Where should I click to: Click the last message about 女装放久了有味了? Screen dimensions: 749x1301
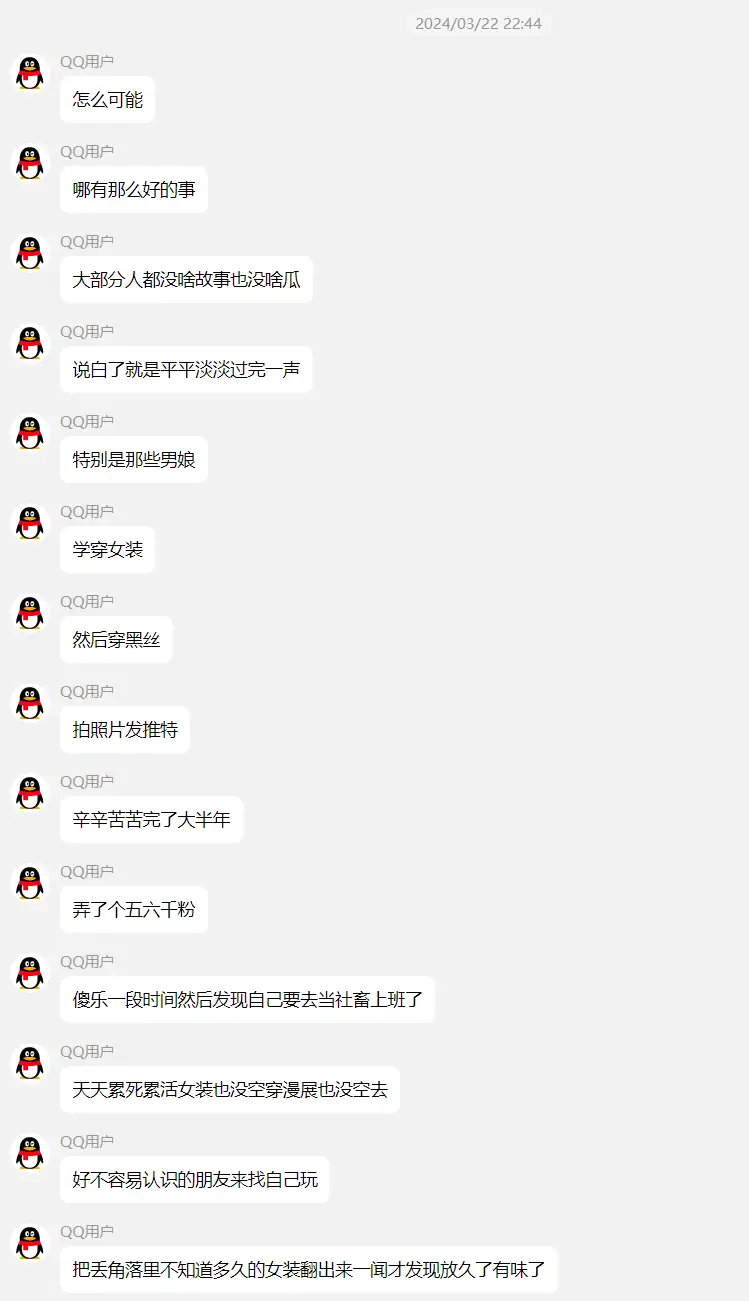click(309, 1270)
